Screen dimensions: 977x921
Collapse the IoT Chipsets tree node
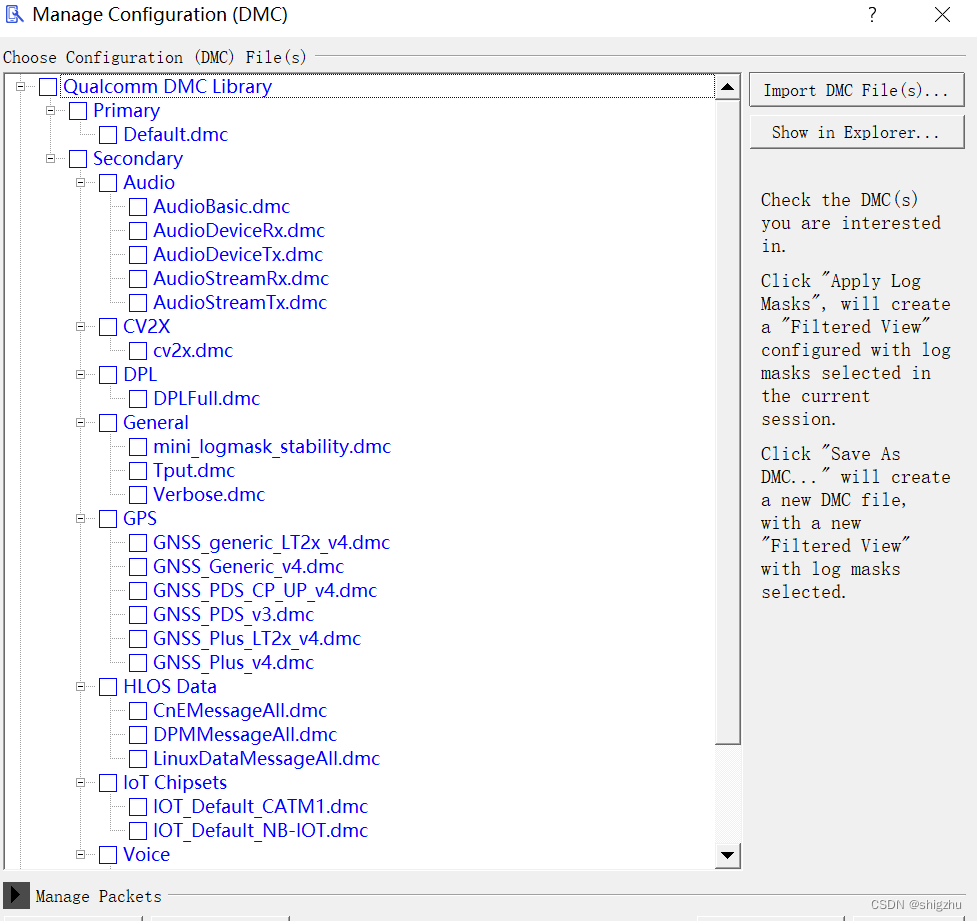tap(80, 783)
